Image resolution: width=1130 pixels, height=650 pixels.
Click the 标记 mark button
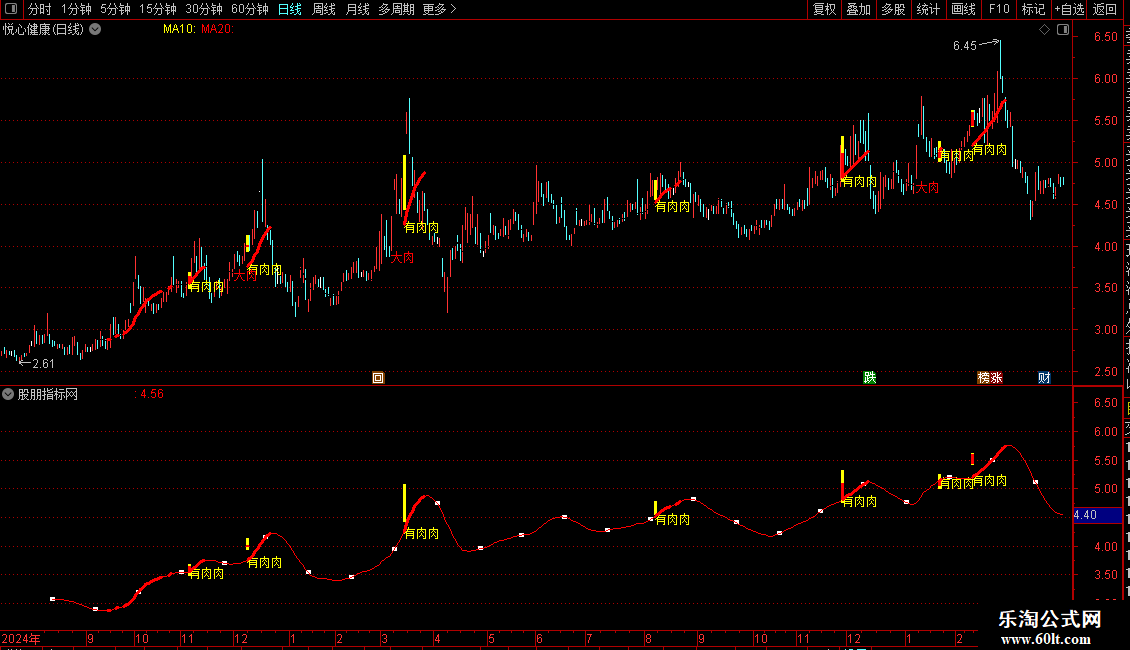1033,9
